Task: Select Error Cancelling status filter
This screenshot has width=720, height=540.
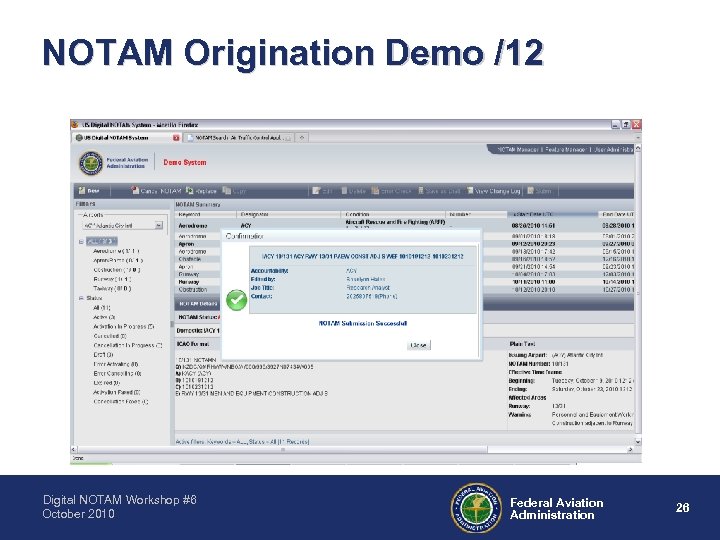Action: [x=117, y=373]
